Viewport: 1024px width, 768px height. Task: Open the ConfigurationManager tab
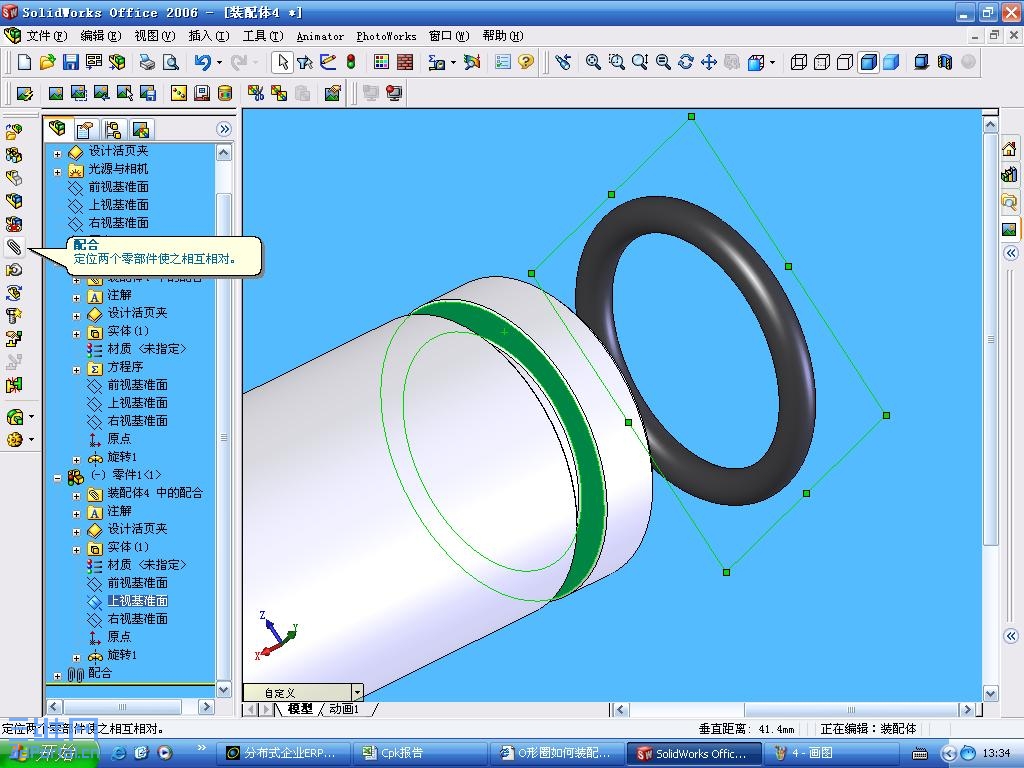(x=113, y=129)
